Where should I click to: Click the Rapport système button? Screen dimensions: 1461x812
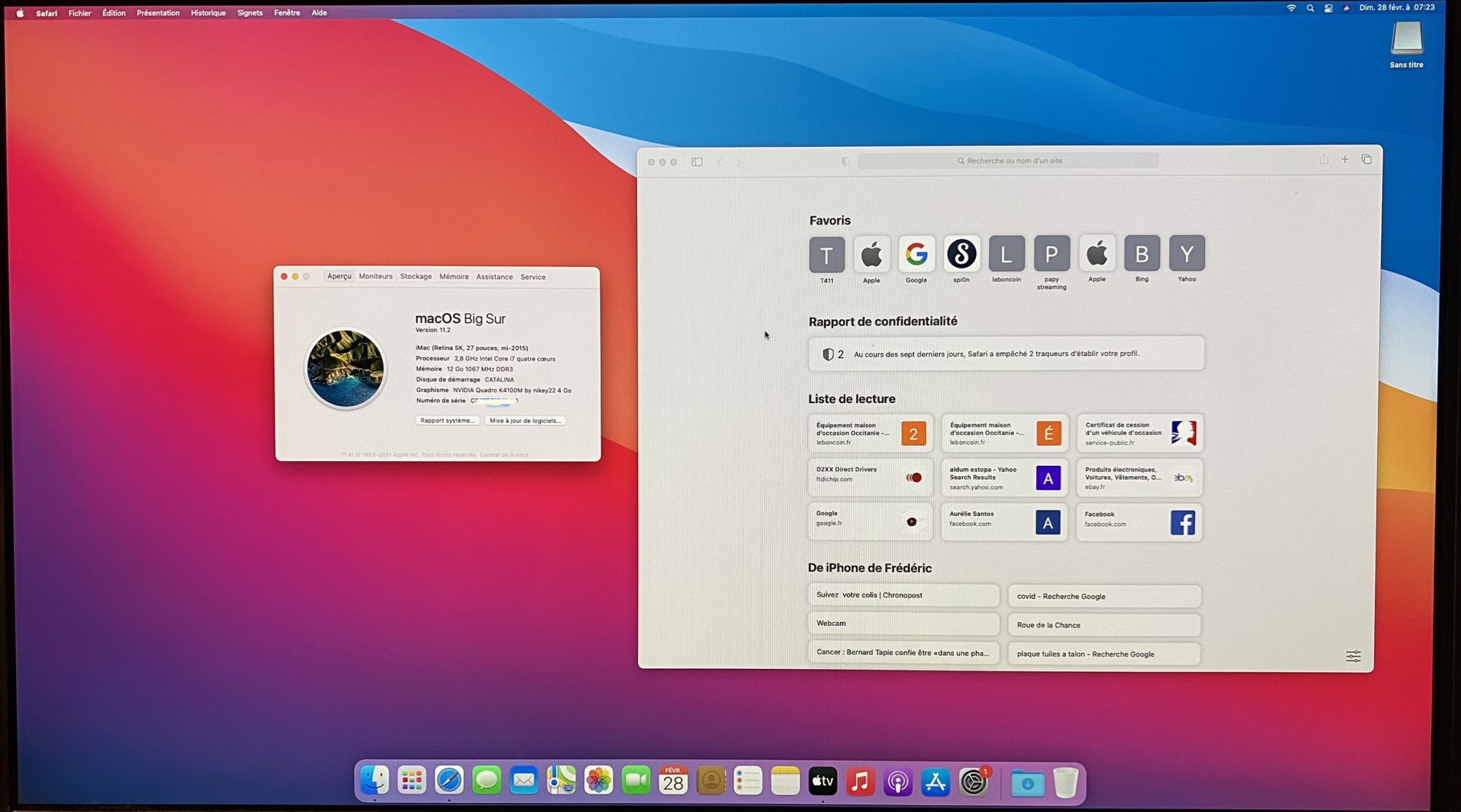tap(447, 421)
